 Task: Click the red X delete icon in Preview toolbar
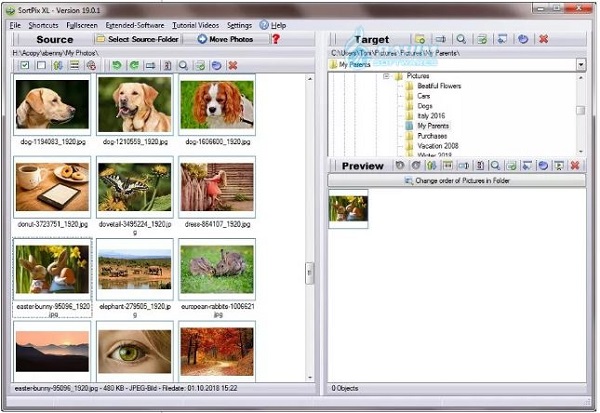point(576,165)
